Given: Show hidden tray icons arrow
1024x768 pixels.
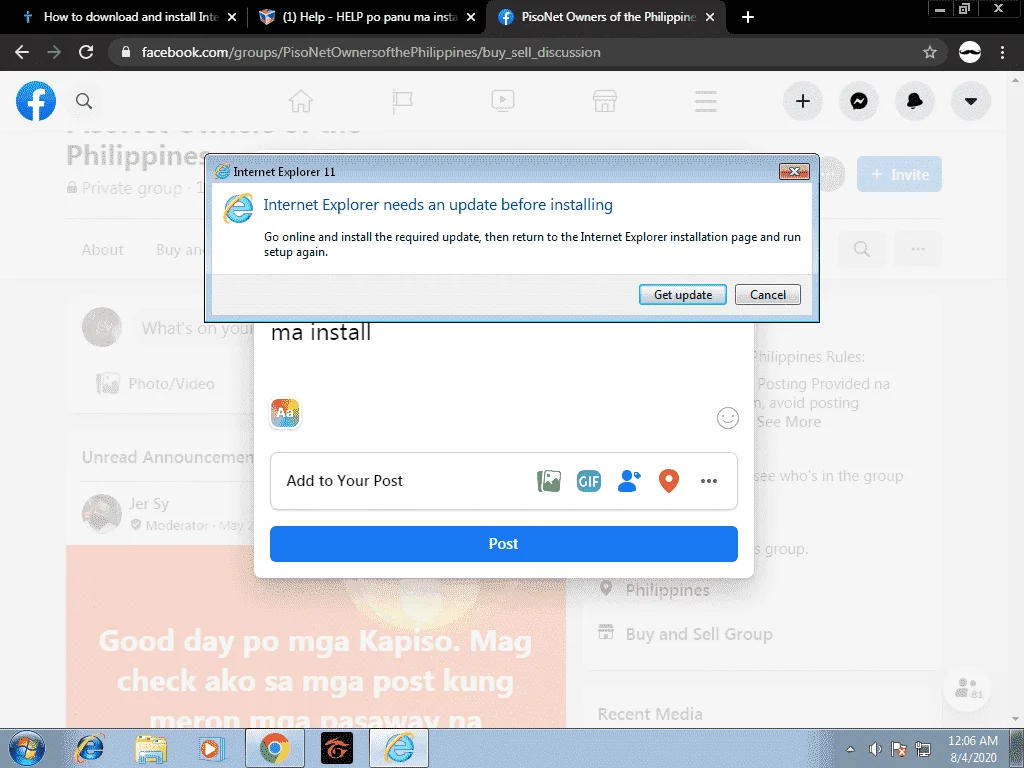Looking at the screenshot, I should pos(850,749).
